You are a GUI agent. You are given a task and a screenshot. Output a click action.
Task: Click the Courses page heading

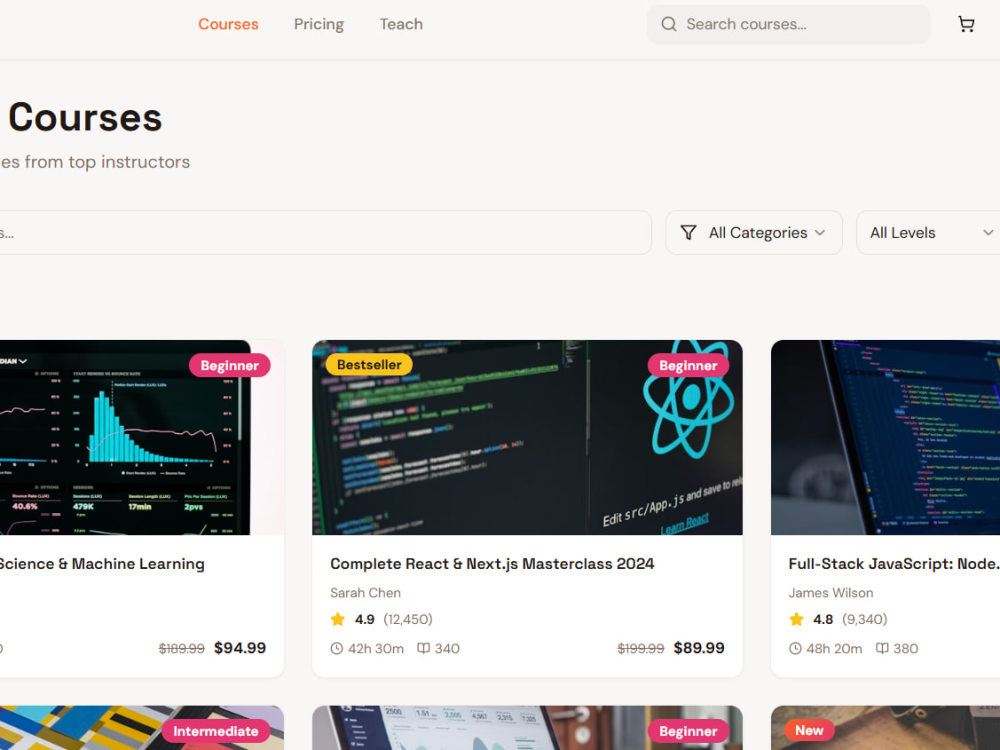click(x=85, y=118)
